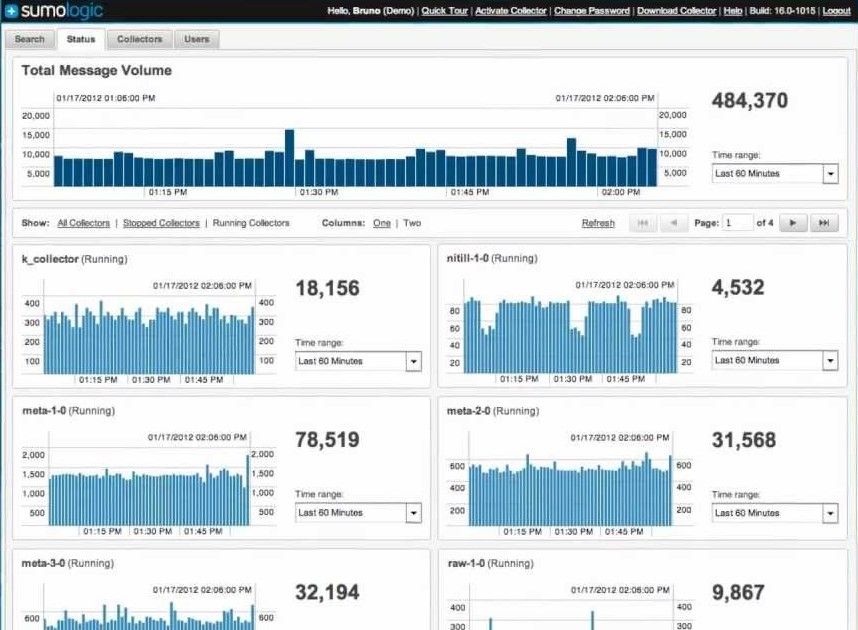The width and height of the screenshot is (858, 630).
Task: Click the 31,568 message count
Action: [744, 440]
